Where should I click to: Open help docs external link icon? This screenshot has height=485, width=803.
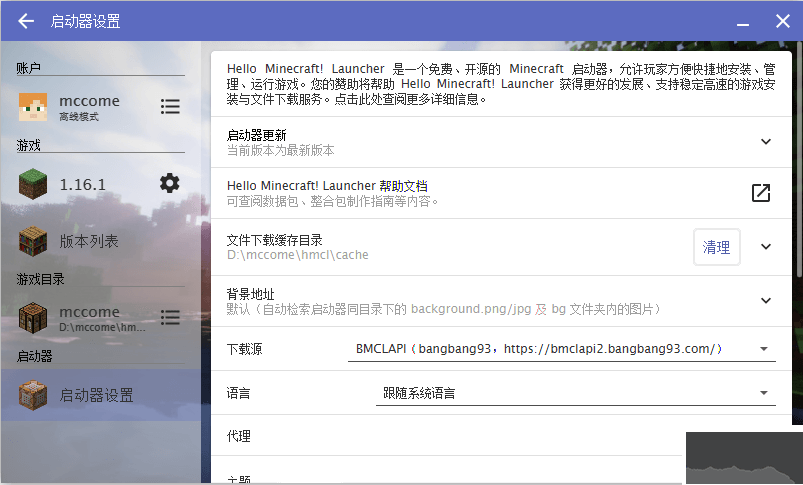click(x=760, y=193)
